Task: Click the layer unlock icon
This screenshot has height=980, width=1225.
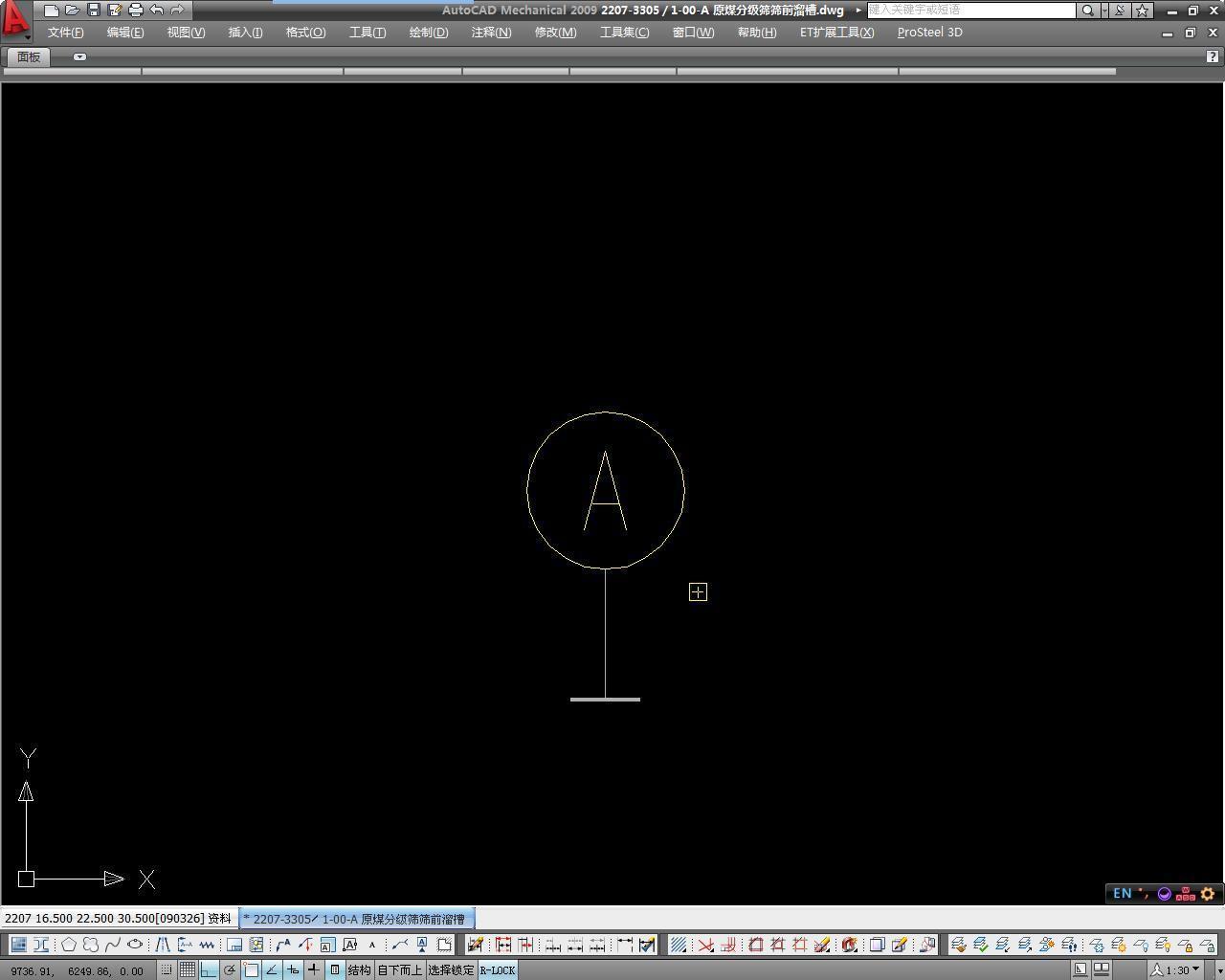Action: (1208, 945)
